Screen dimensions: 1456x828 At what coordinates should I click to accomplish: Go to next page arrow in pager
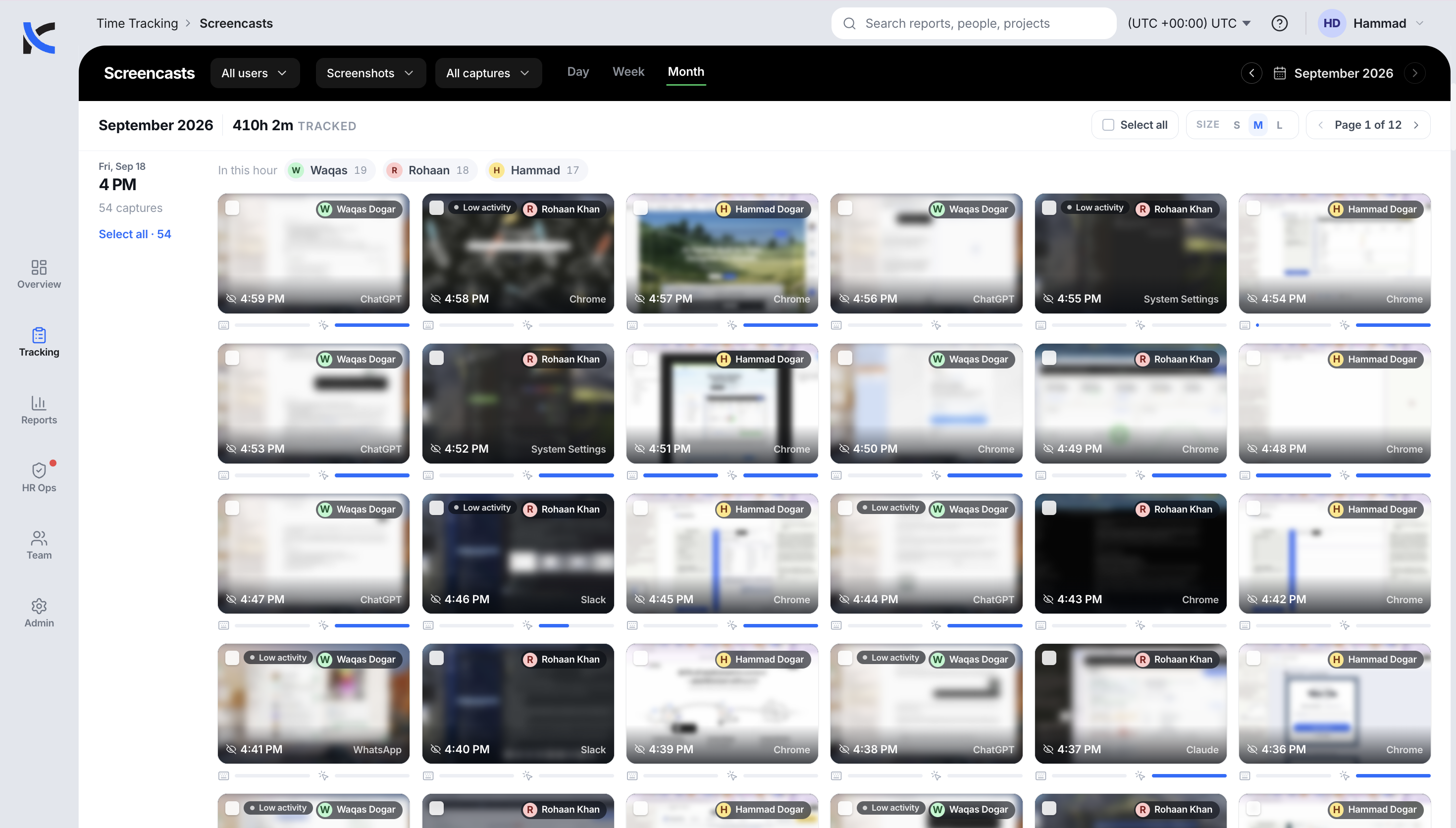point(1416,125)
